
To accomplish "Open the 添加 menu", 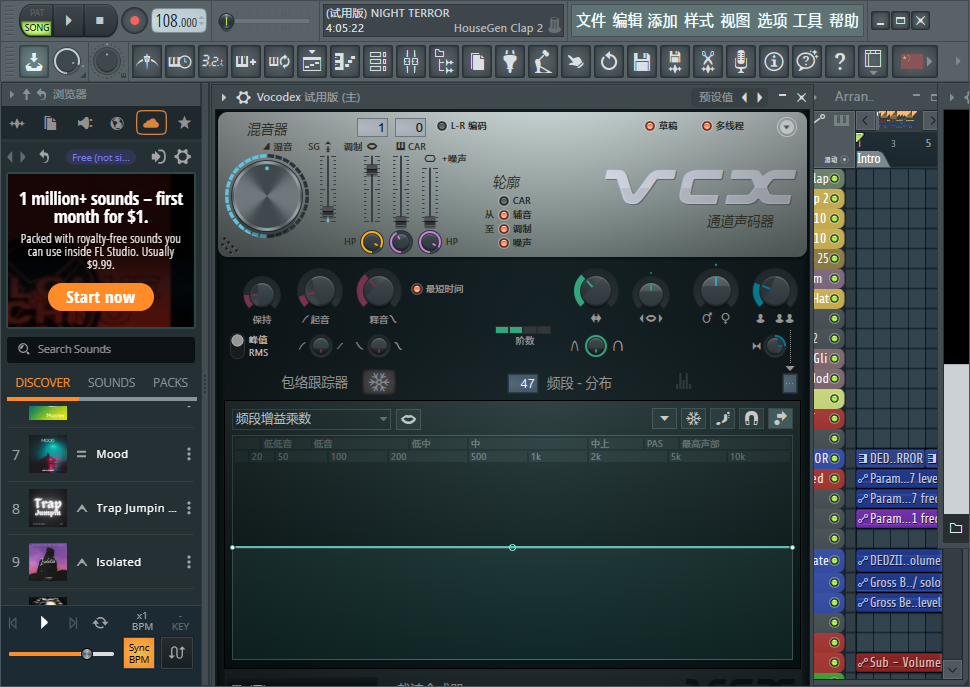I will [x=663, y=21].
